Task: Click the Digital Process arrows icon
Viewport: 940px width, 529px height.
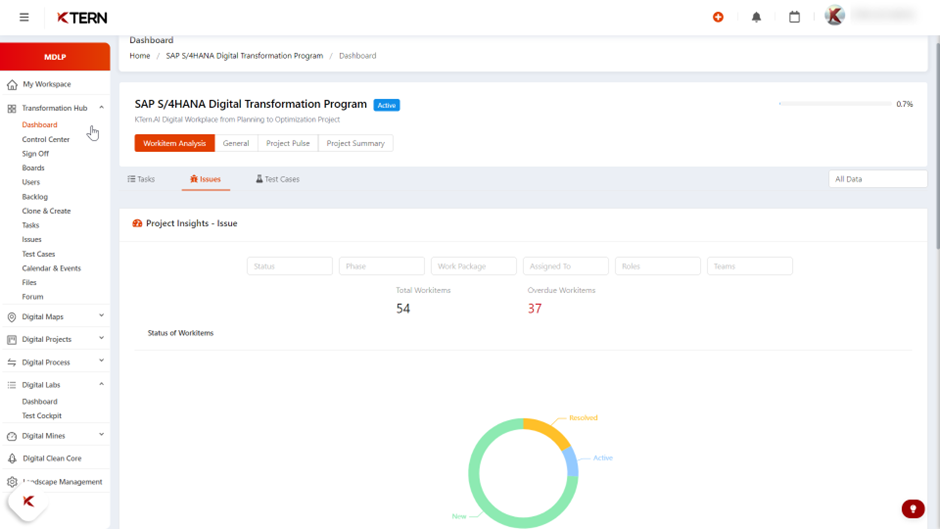Action: tap(11, 362)
